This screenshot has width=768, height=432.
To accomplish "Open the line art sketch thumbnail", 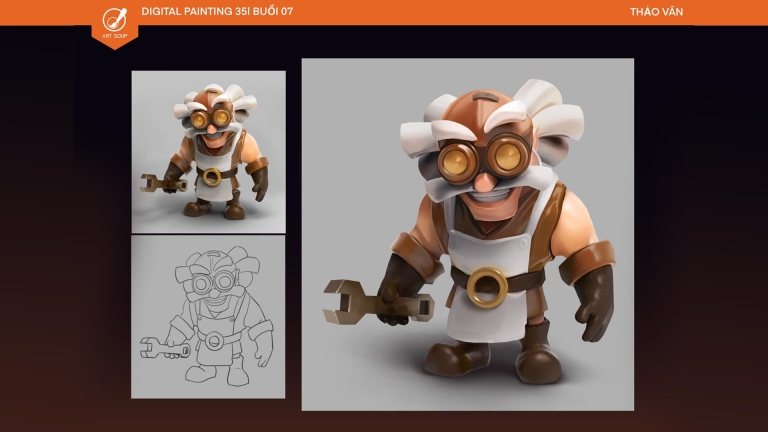I will 208,316.
